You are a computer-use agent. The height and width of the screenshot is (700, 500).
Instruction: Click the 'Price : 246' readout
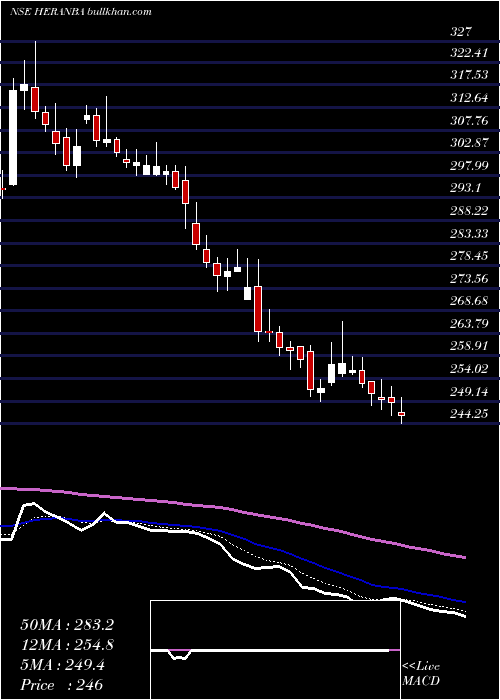pyautogui.click(x=62, y=685)
